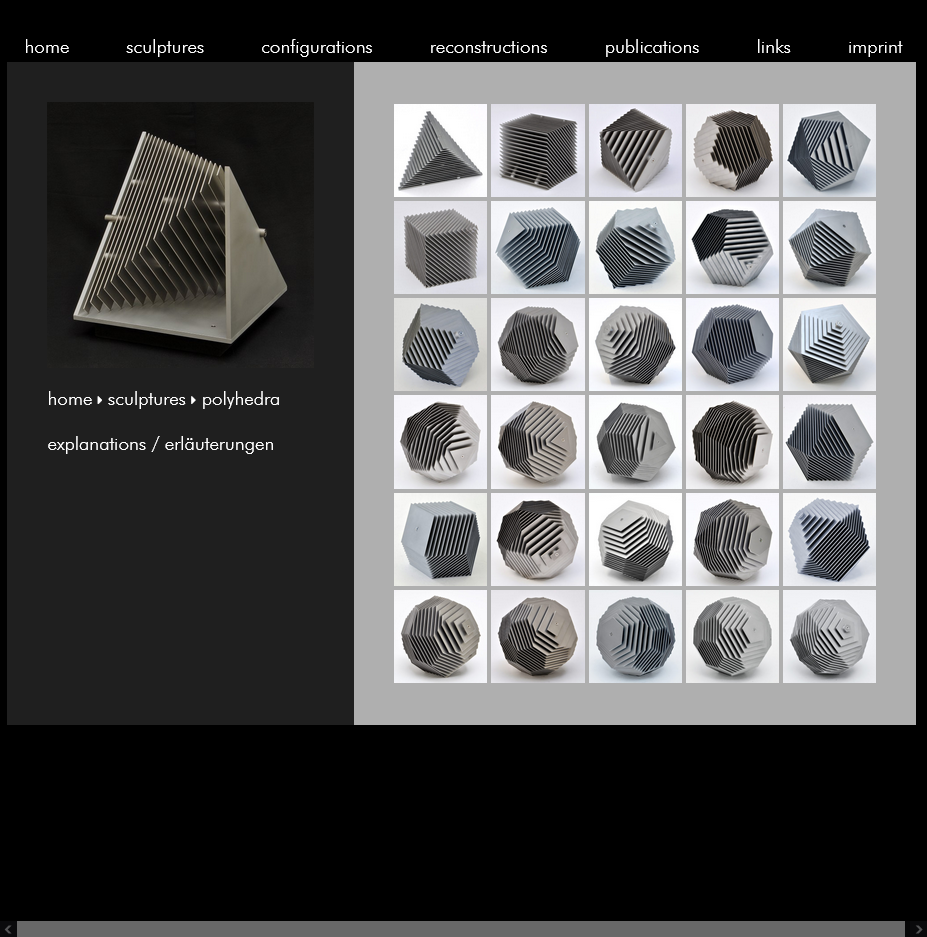The height and width of the screenshot is (937, 927).
Task: Select fifth-row last thumbnail polyhedron
Action: coord(830,540)
